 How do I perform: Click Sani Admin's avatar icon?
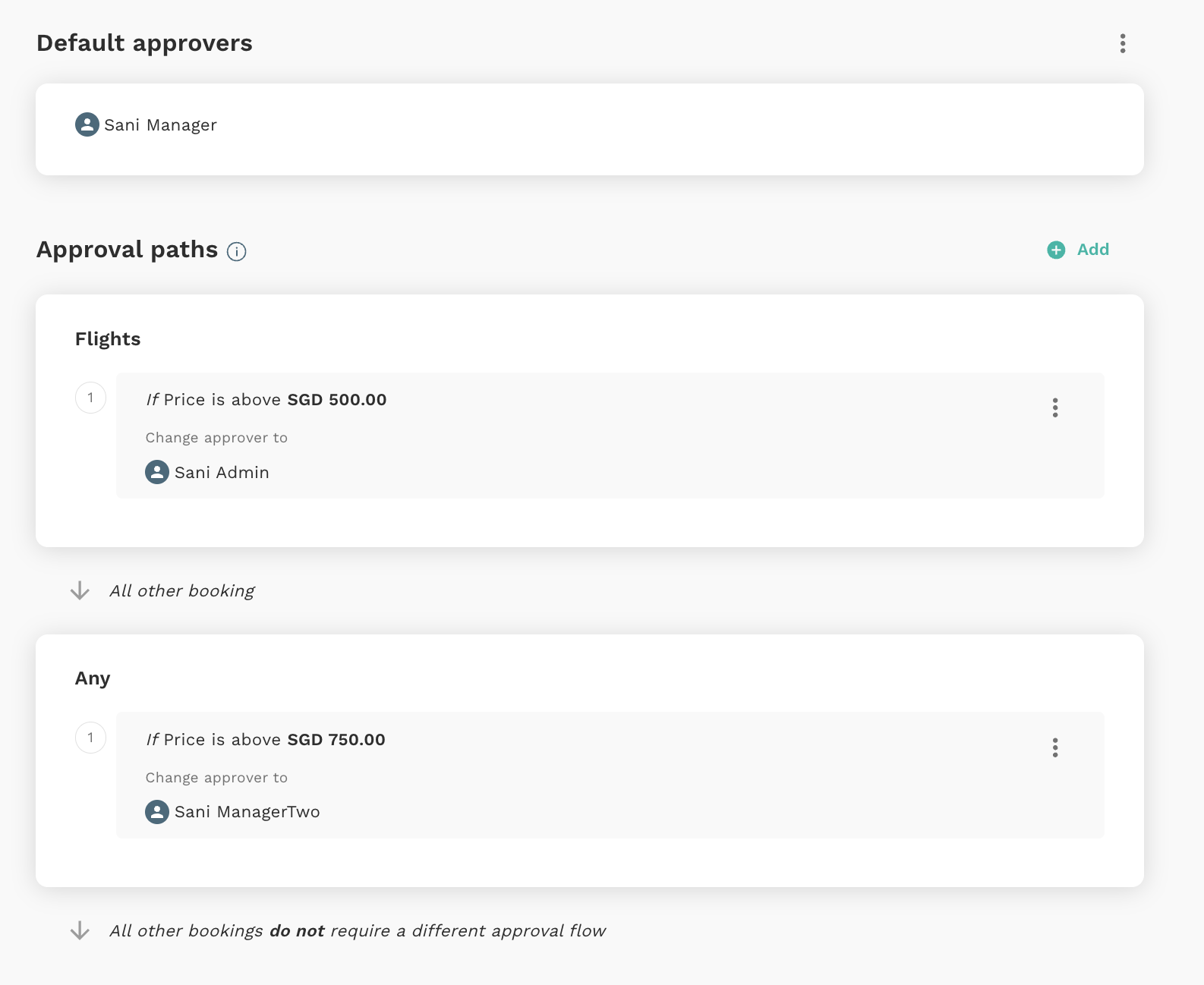(157, 472)
